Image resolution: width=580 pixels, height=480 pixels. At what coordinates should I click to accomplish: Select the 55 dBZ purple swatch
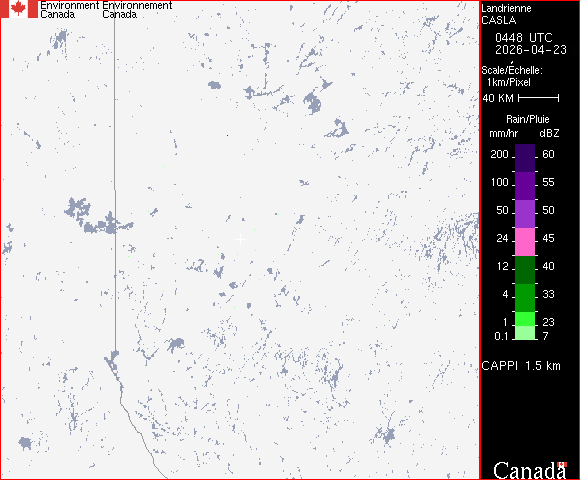click(525, 186)
